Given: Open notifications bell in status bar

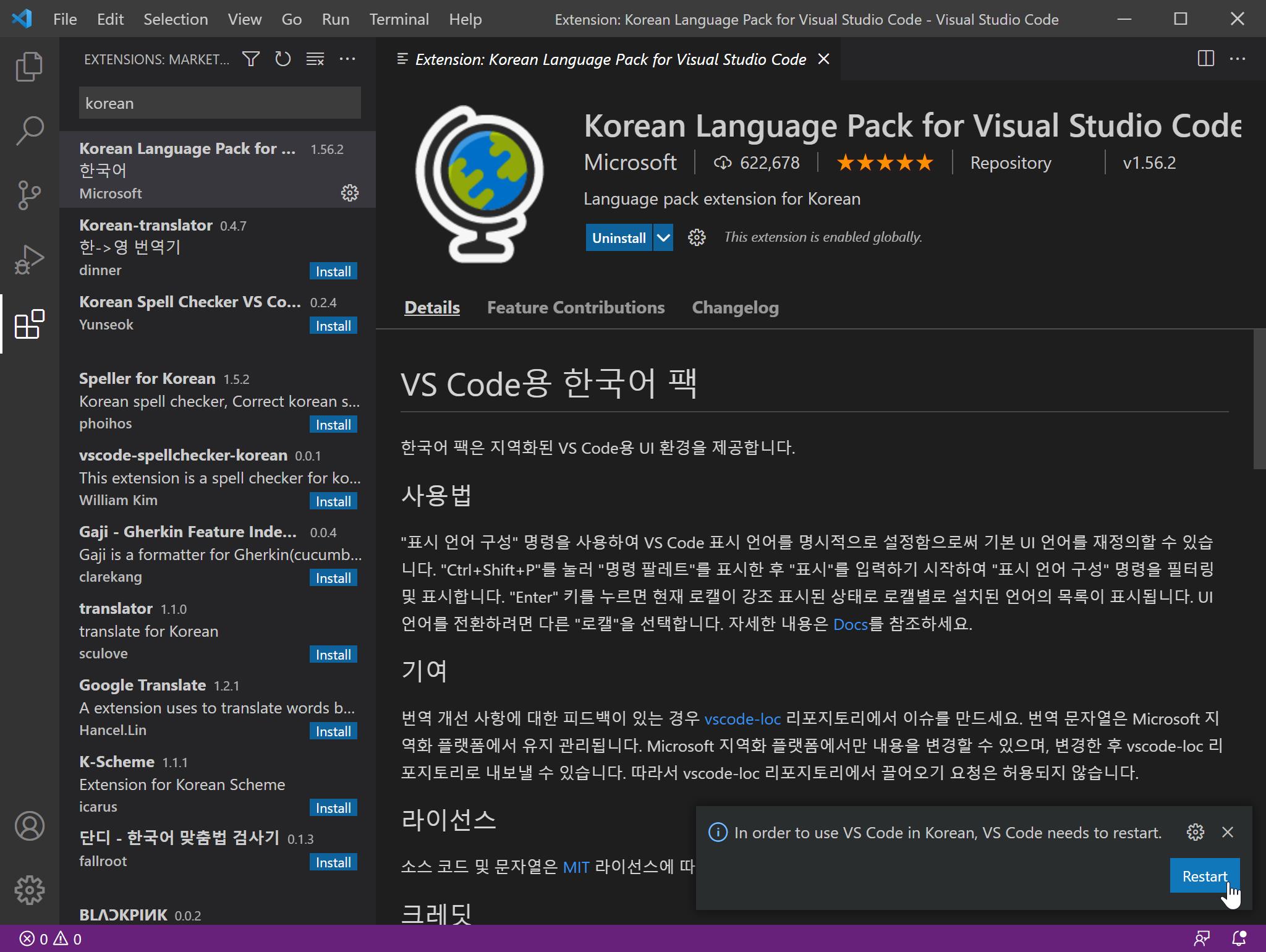Looking at the screenshot, I should pyautogui.click(x=1239, y=938).
